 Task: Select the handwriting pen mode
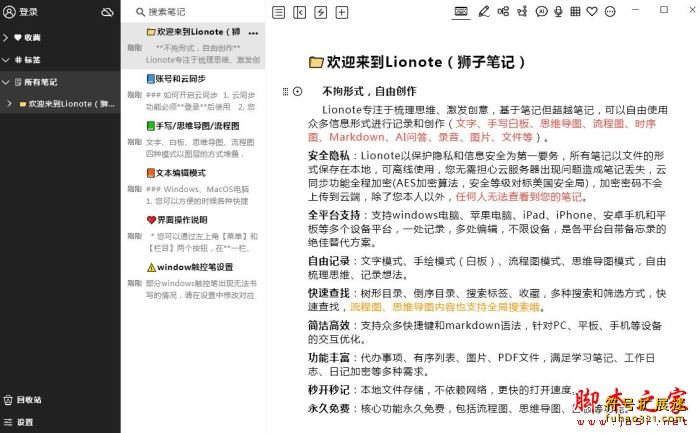coord(483,12)
